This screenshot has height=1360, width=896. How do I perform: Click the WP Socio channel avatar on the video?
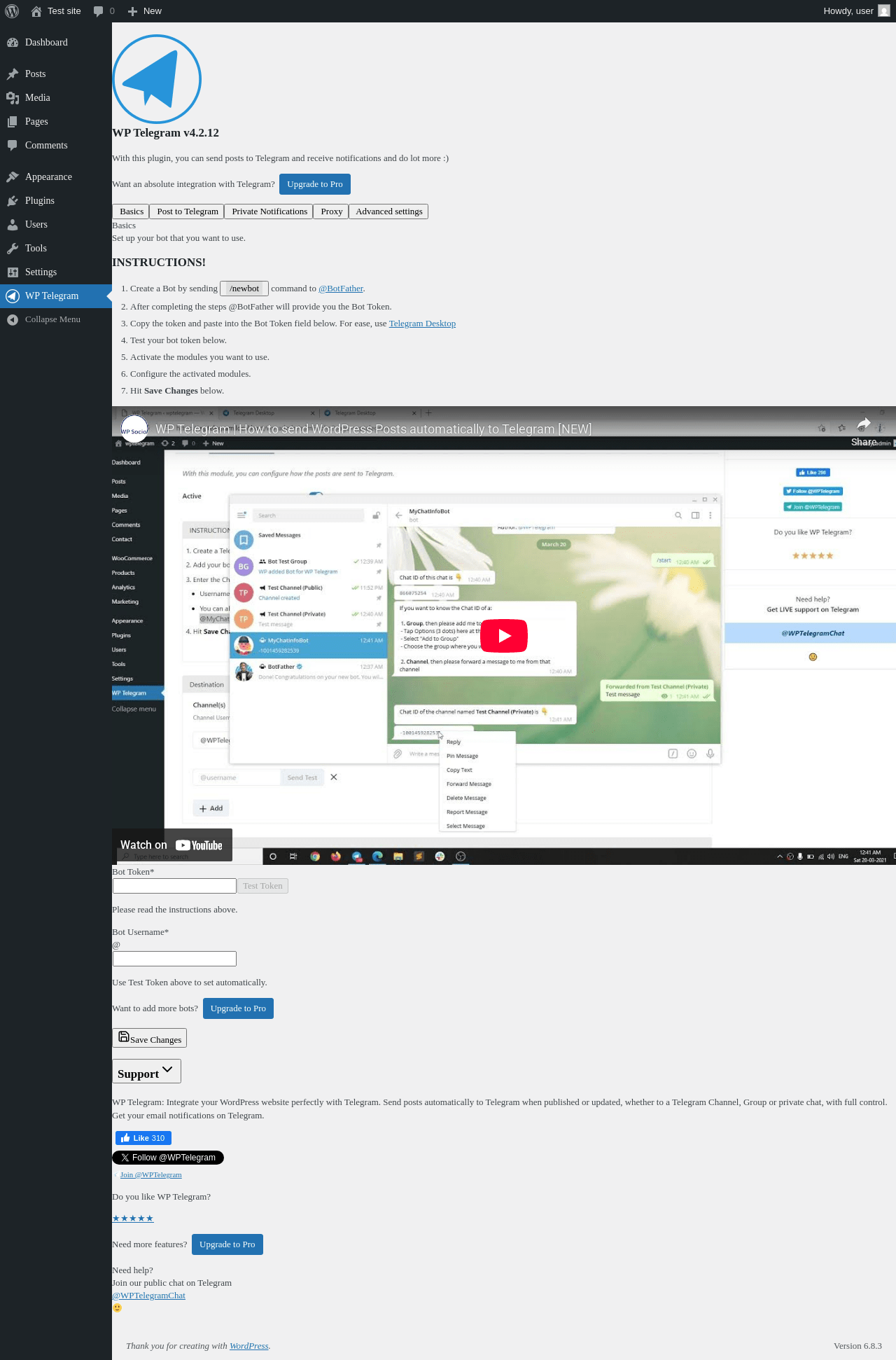[x=134, y=429]
